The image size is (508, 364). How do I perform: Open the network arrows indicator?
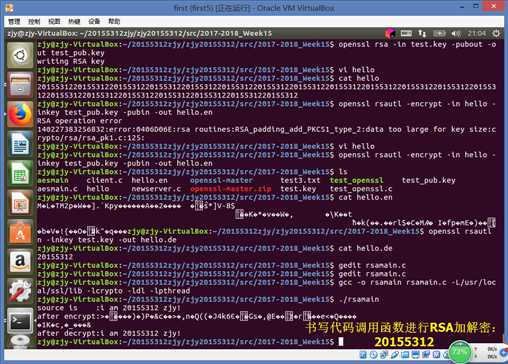pyautogui.click(x=422, y=33)
